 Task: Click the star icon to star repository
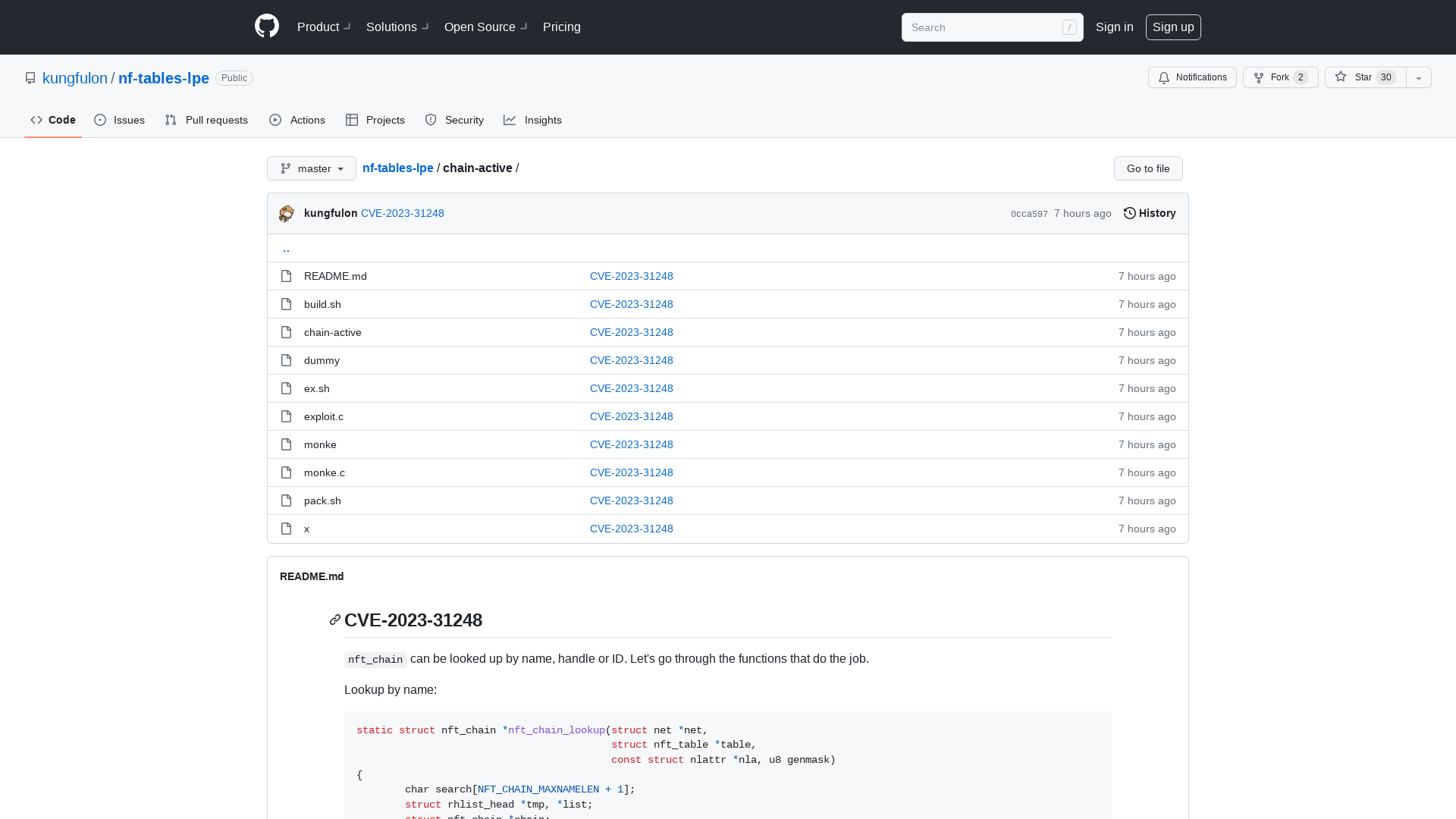(x=1341, y=77)
